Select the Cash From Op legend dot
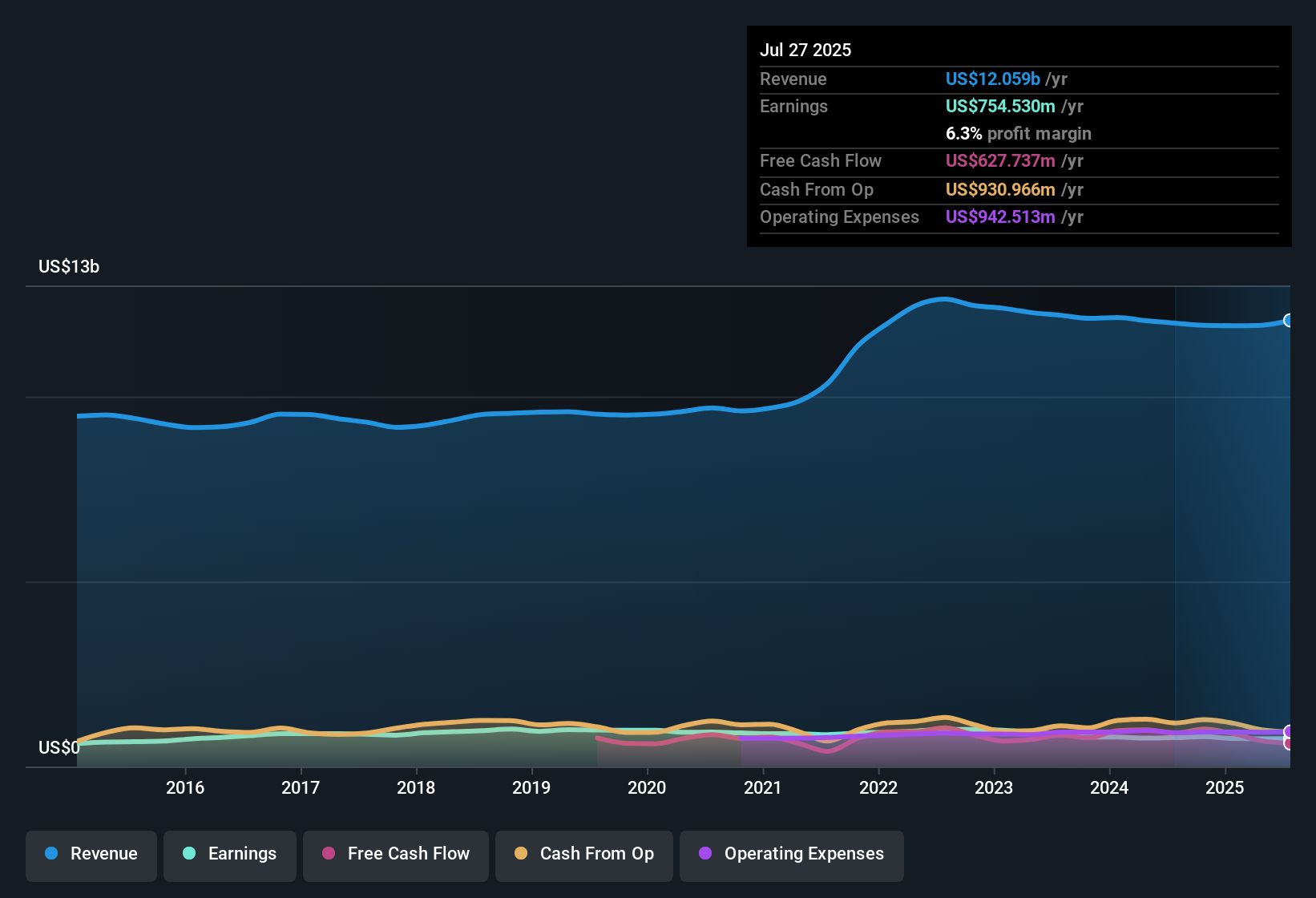Screen dimensions: 1316x898 click(521, 855)
